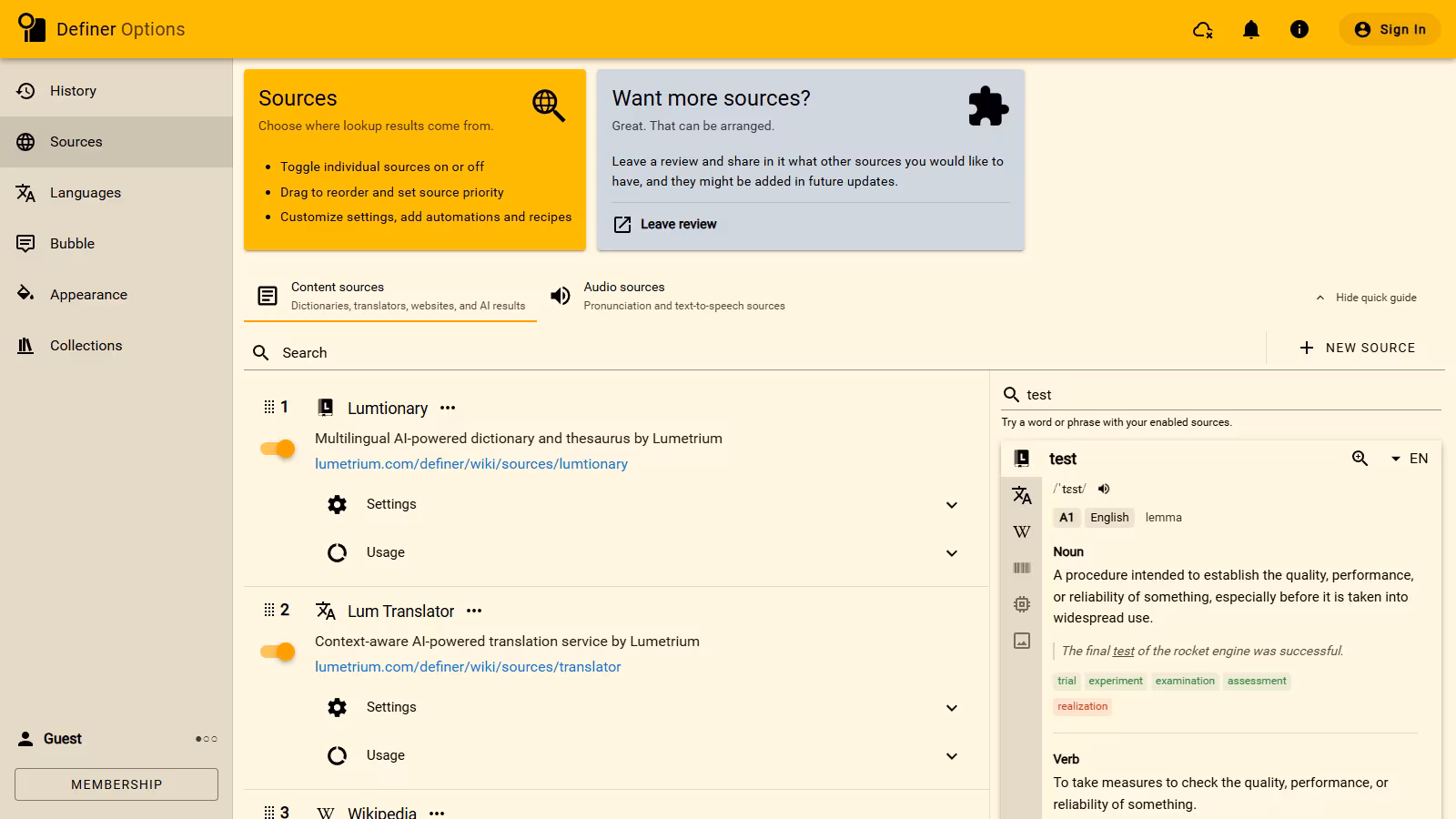Click the Lumtionary settings gear icon
Image resolution: width=1456 pixels, height=819 pixels.
pos(338,504)
